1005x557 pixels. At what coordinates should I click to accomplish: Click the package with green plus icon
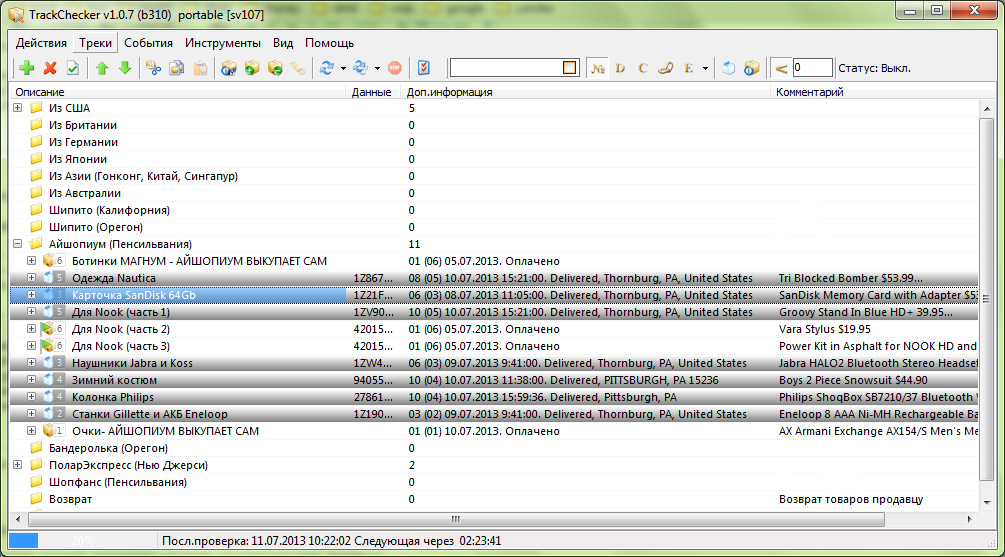[252, 68]
